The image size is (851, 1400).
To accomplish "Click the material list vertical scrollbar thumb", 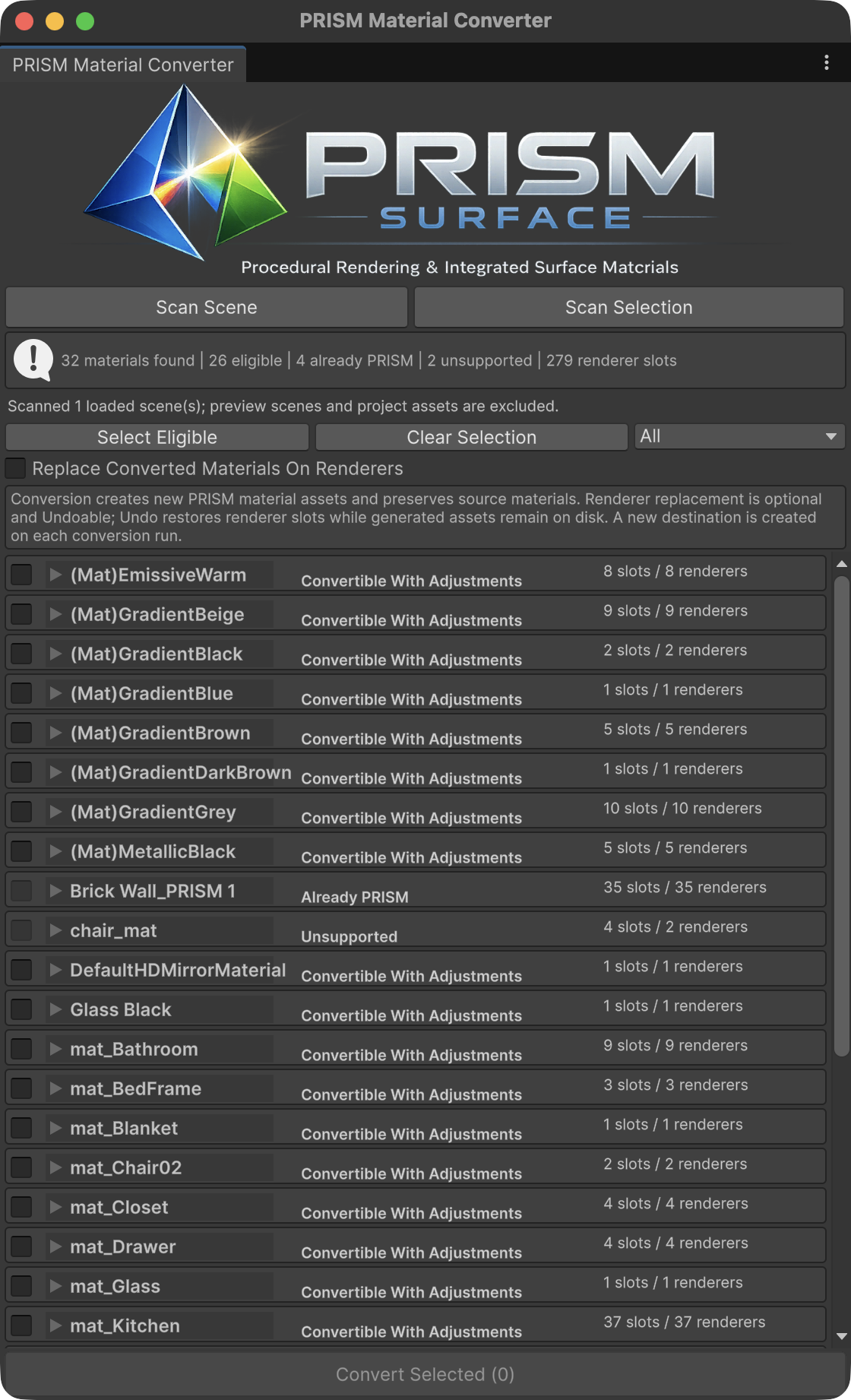I will tap(841, 816).
